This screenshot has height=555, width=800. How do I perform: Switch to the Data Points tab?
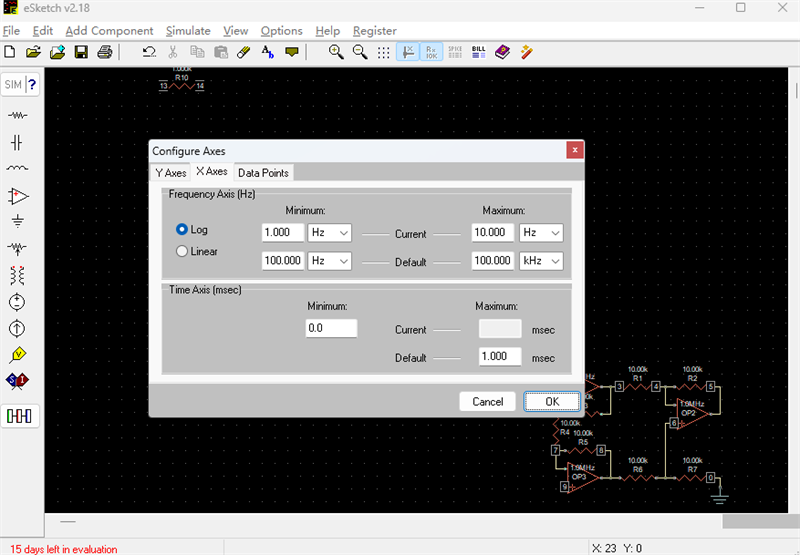tap(263, 173)
